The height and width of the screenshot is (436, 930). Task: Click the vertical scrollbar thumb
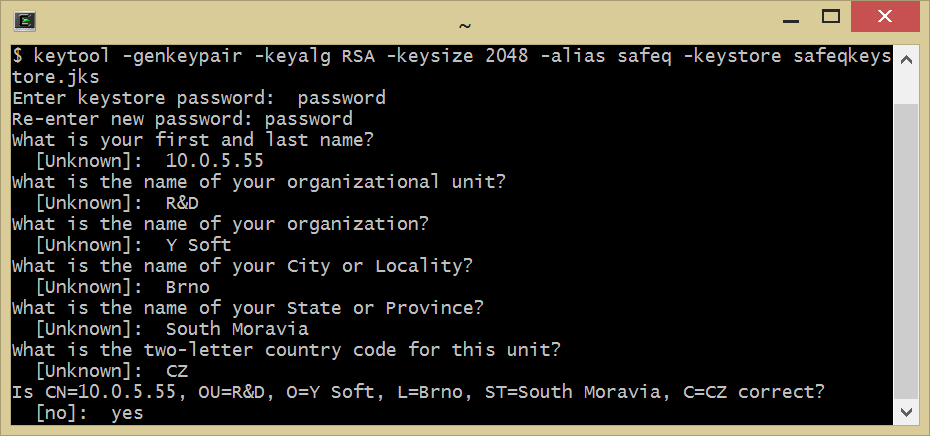point(904,250)
